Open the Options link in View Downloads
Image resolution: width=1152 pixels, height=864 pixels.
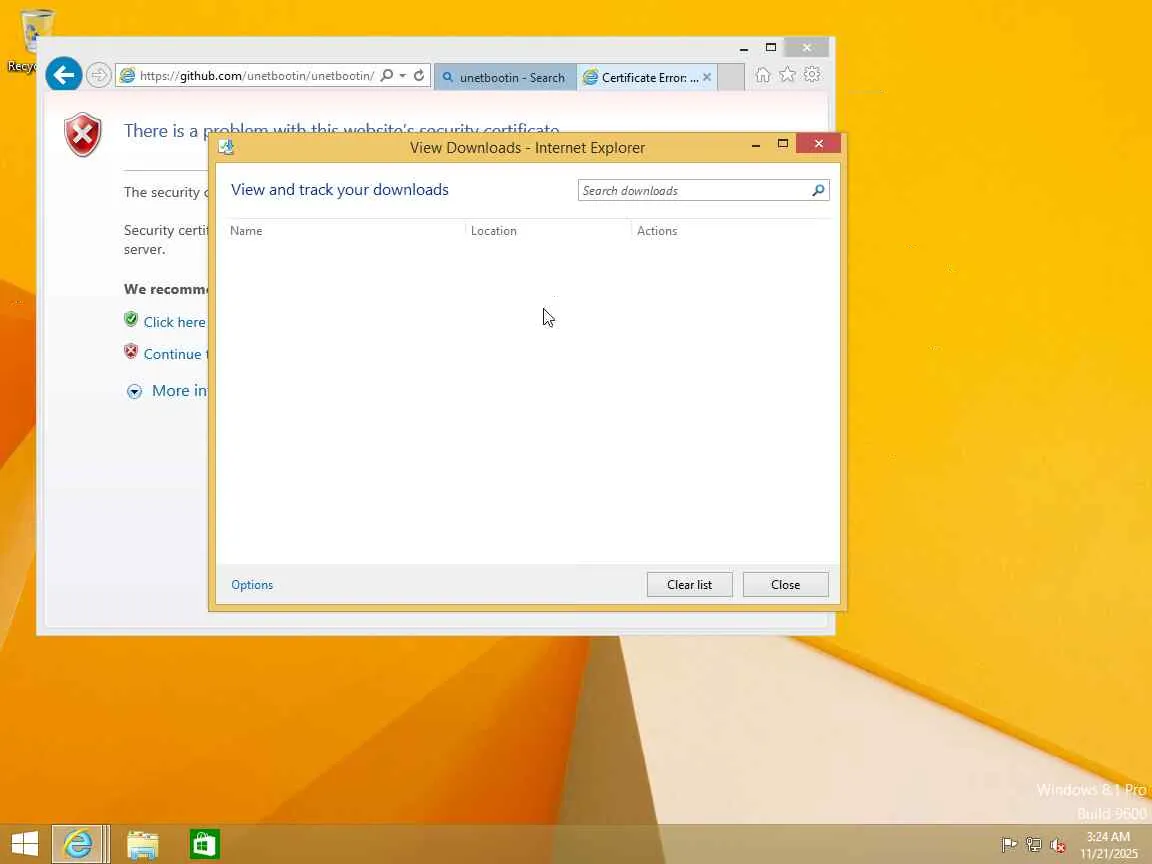(x=252, y=585)
